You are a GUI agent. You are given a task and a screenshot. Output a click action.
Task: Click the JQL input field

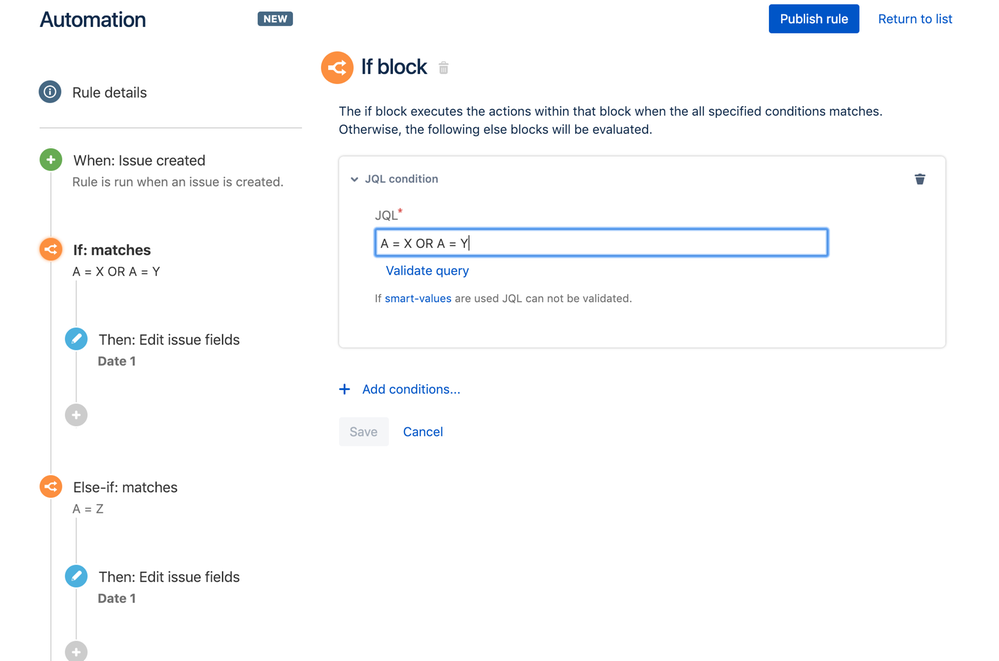(x=601, y=243)
